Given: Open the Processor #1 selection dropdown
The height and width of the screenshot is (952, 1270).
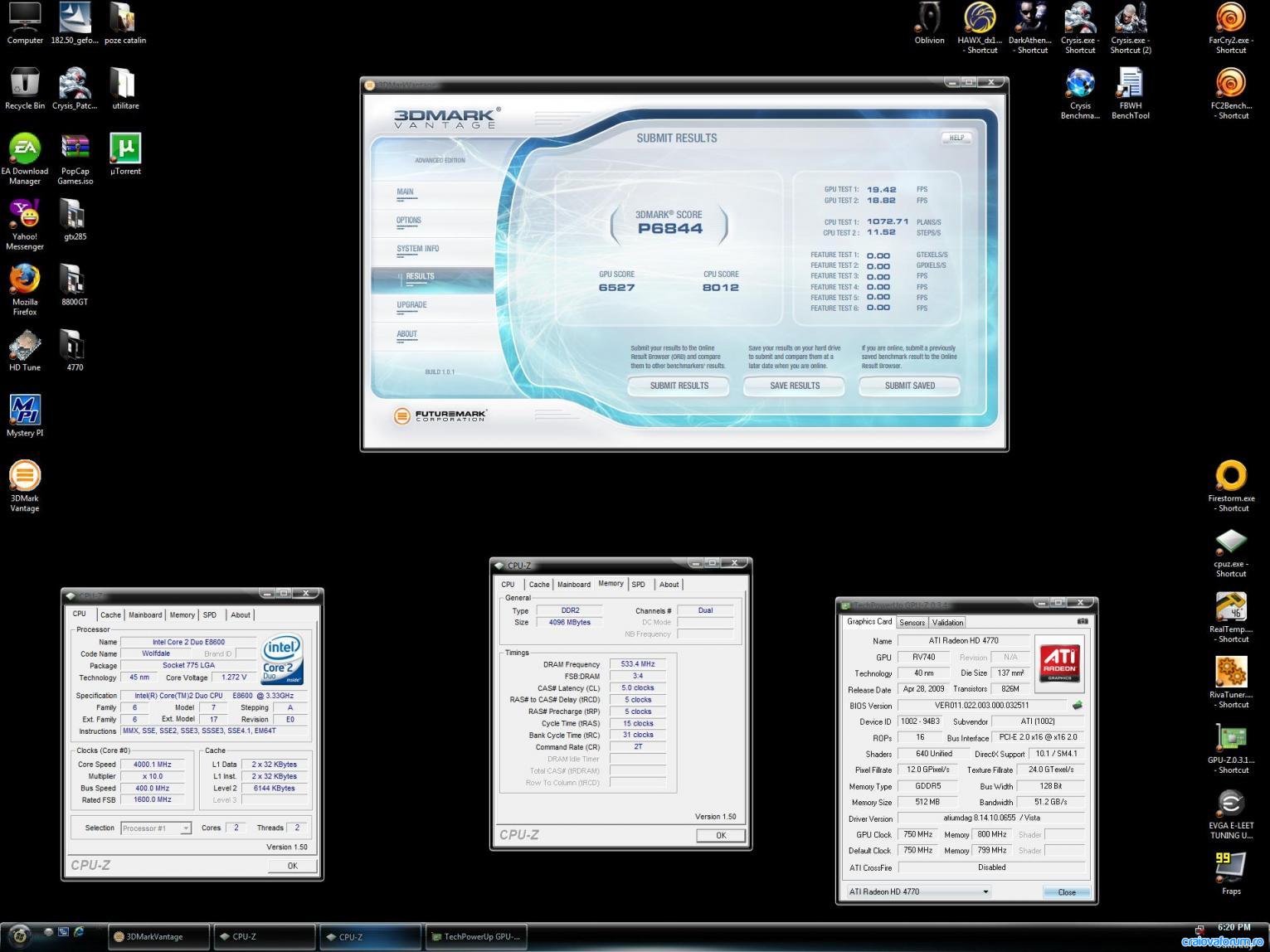Looking at the screenshot, I should pos(156,828).
